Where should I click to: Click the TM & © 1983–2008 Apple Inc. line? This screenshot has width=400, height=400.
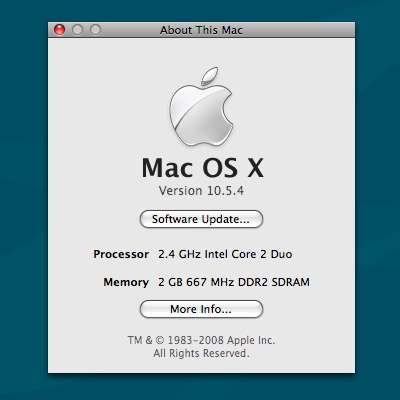(201, 340)
